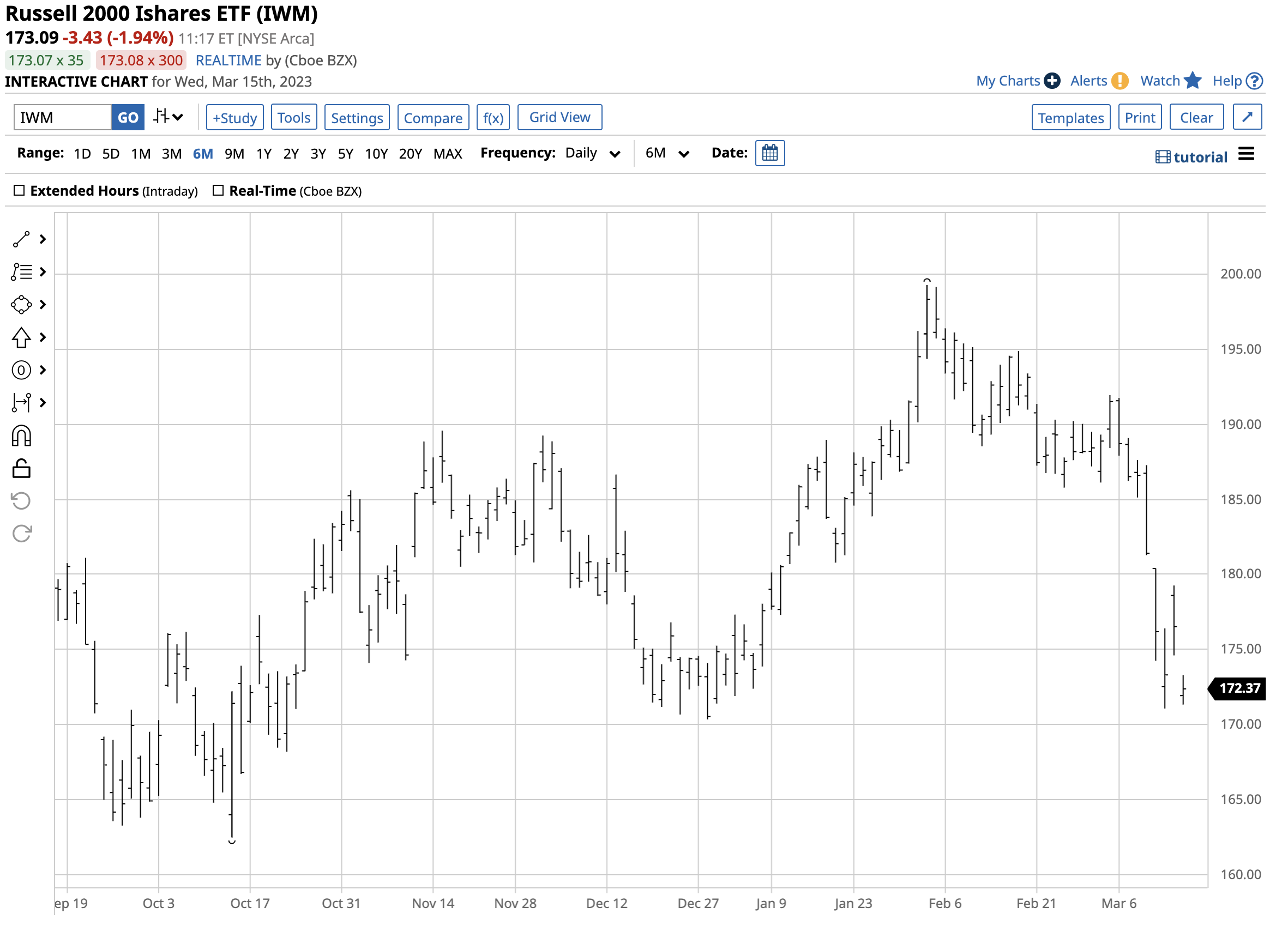This screenshot has height=932, width=1288.
Task: Click the +Study button
Action: coord(236,118)
